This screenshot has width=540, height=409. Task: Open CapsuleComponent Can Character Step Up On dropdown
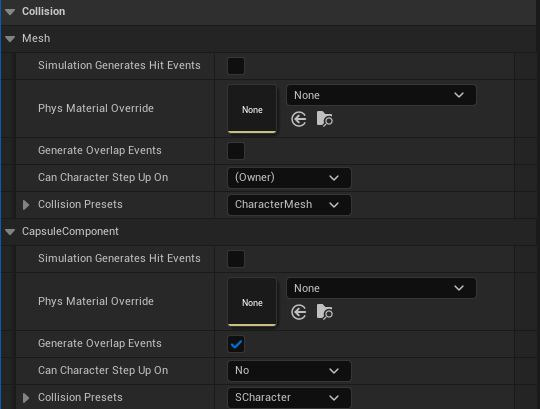(x=289, y=371)
